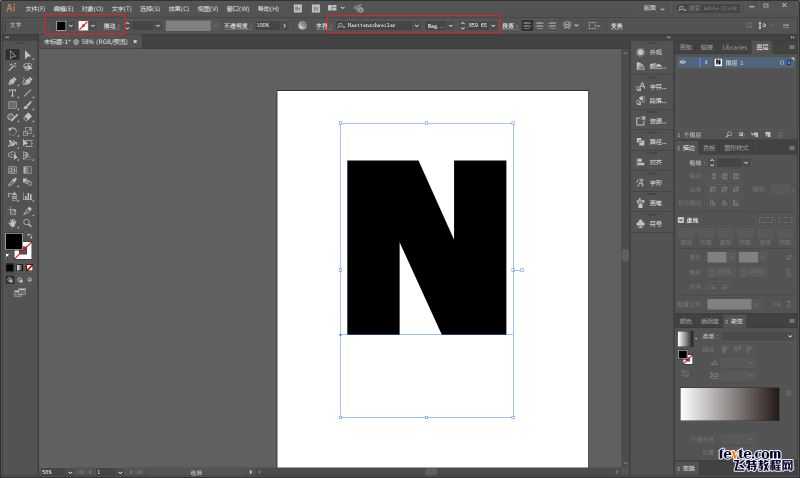This screenshot has height=478, width=800.
Task: Select the Zoom magnifier tool
Action: (x=28, y=222)
